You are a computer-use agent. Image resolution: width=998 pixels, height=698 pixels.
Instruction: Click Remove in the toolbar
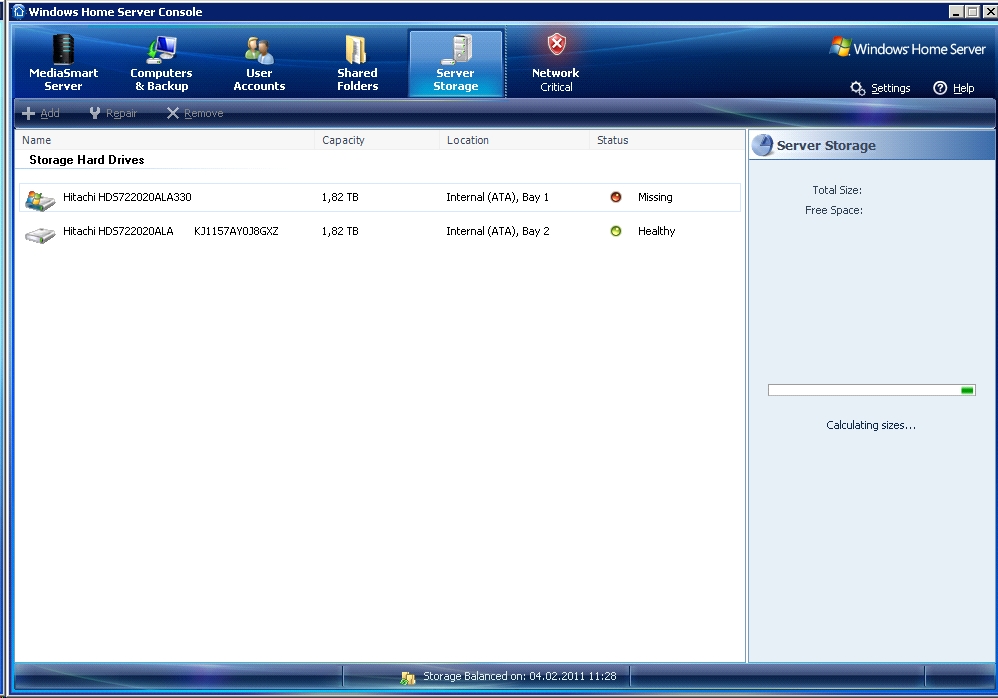coord(195,113)
